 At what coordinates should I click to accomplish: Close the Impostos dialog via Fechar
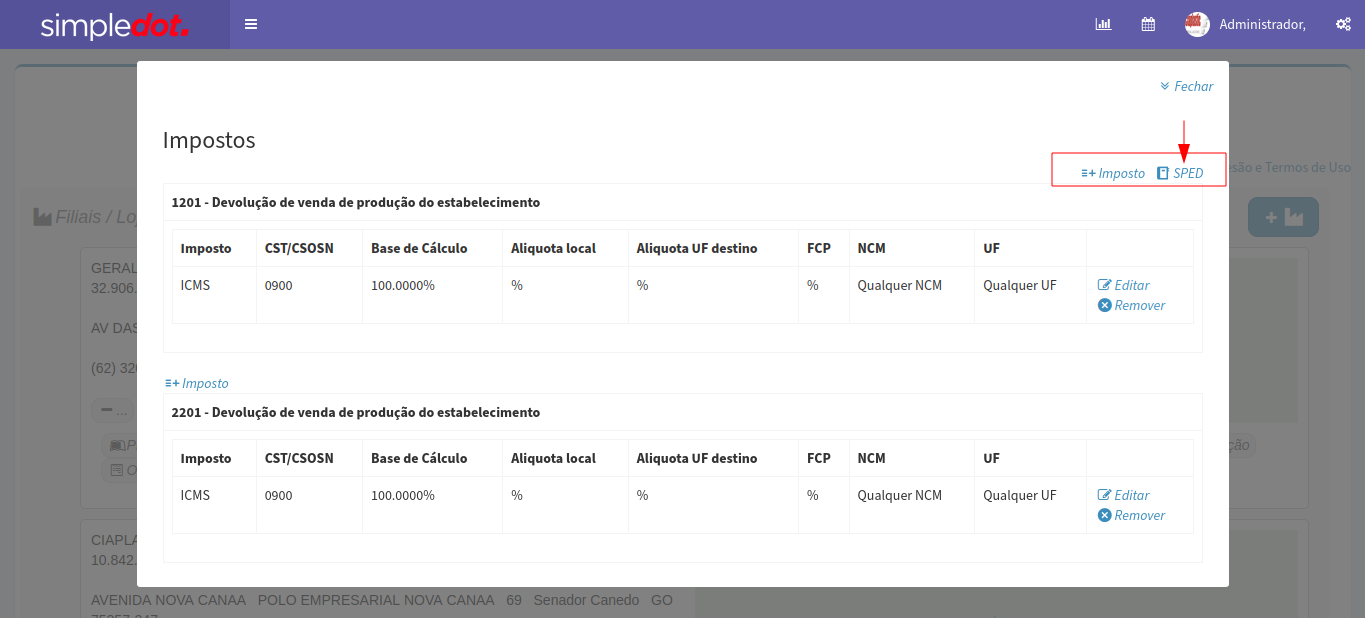1187,87
